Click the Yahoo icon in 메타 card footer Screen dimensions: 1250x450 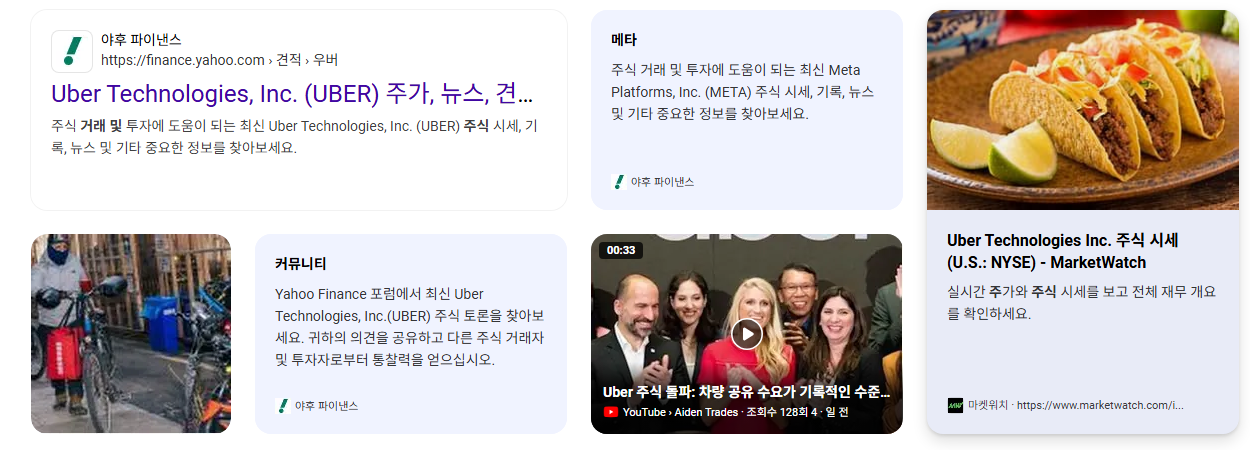(618, 182)
